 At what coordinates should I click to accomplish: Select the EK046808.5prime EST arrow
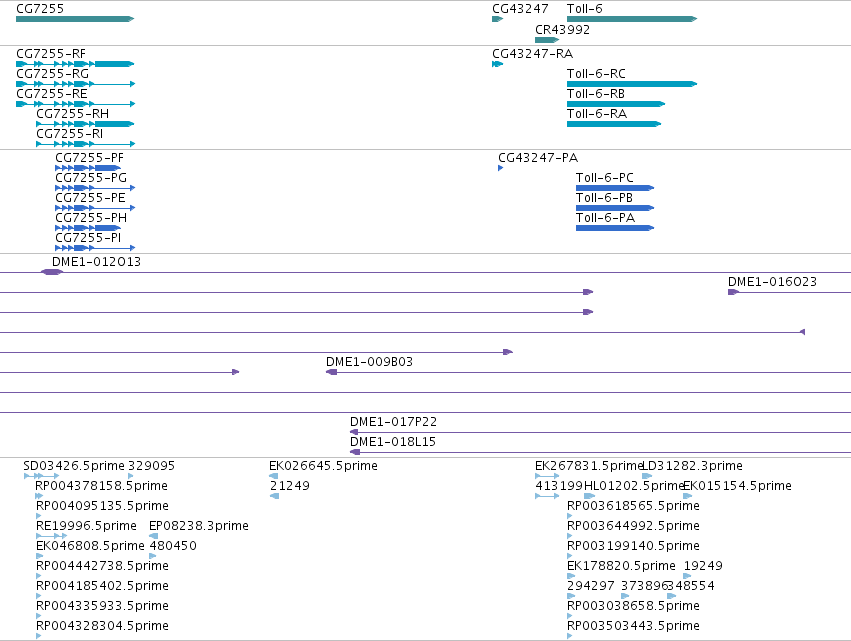click(x=40, y=556)
